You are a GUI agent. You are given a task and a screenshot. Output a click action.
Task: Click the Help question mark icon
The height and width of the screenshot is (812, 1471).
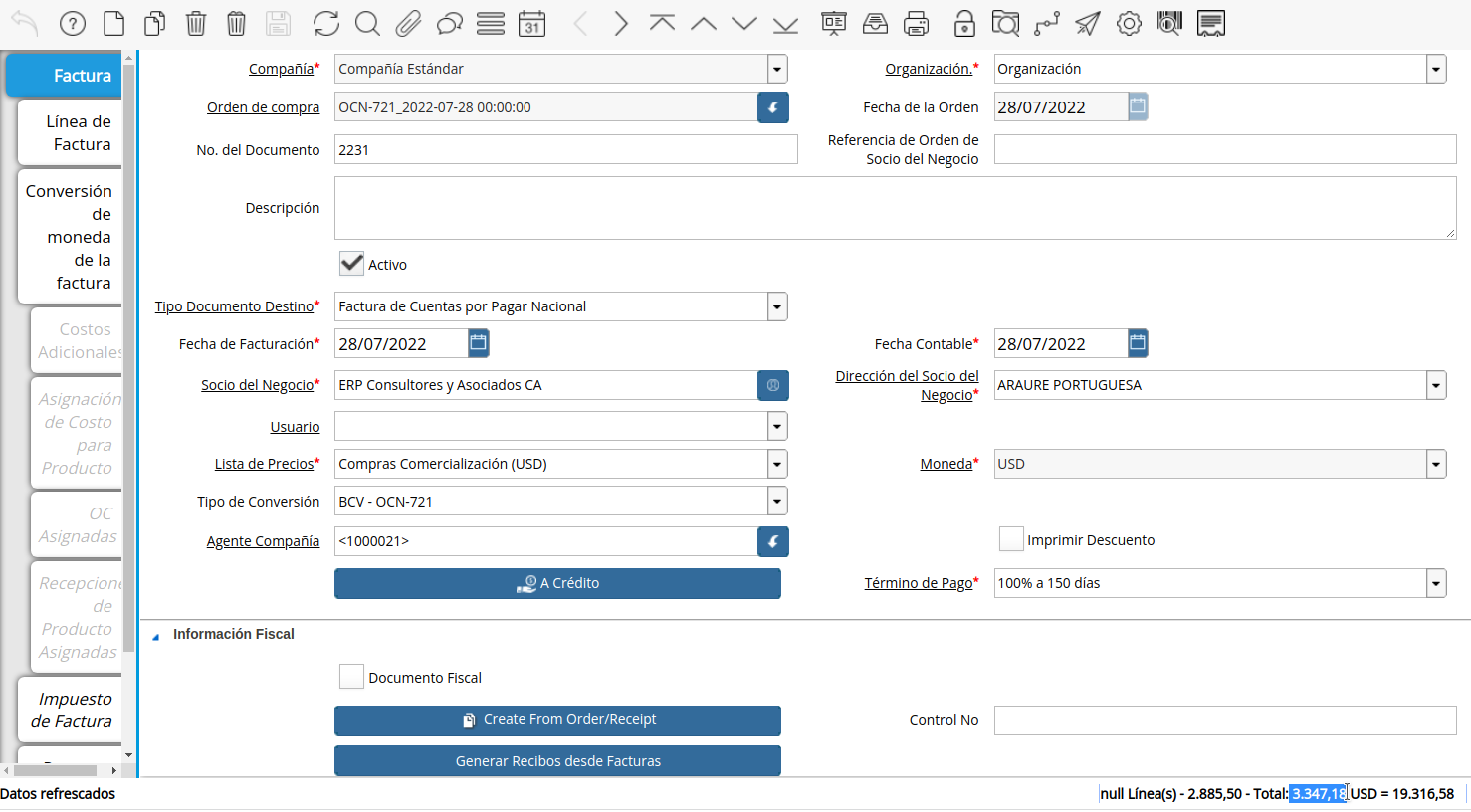(72, 24)
